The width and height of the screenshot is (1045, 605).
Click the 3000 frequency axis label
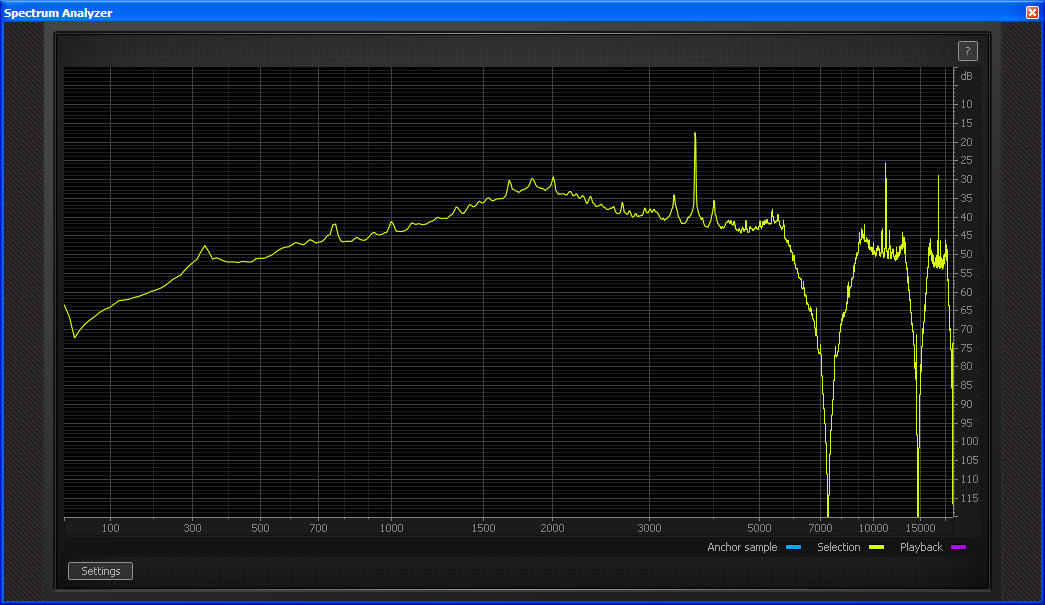(649, 528)
